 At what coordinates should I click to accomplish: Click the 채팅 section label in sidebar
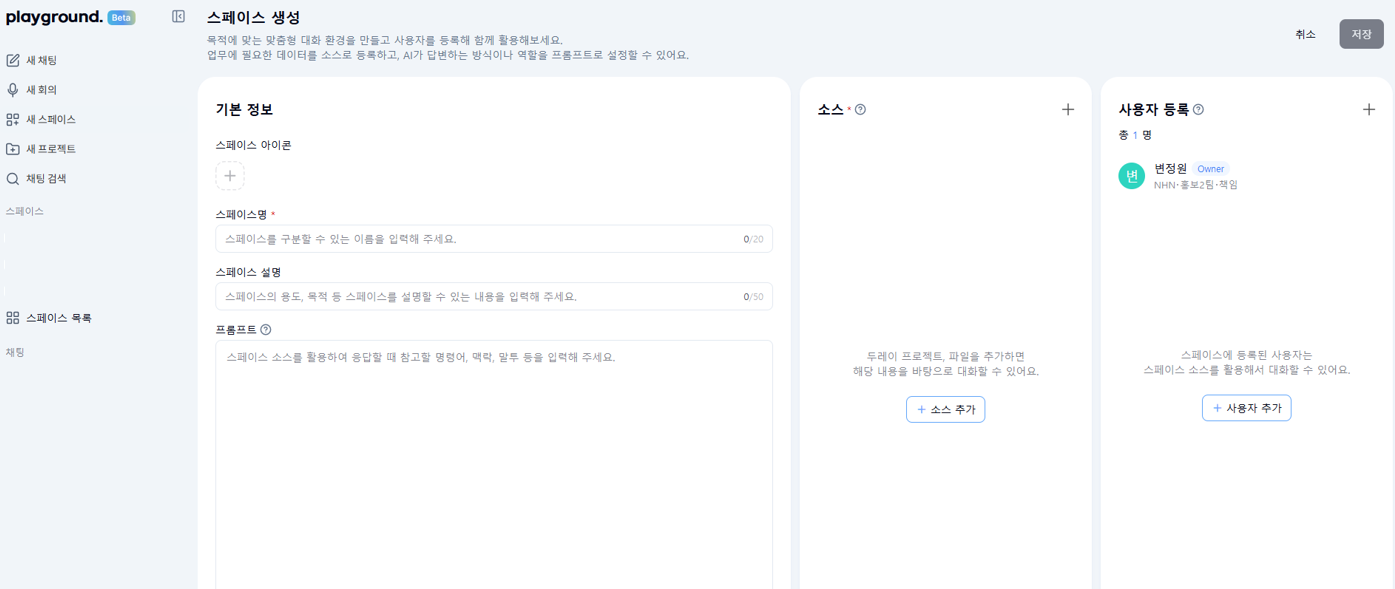pyautogui.click(x=15, y=352)
